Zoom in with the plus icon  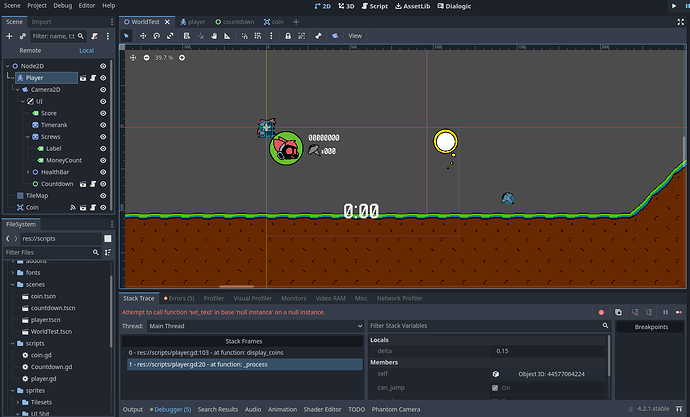click(182, 58)
